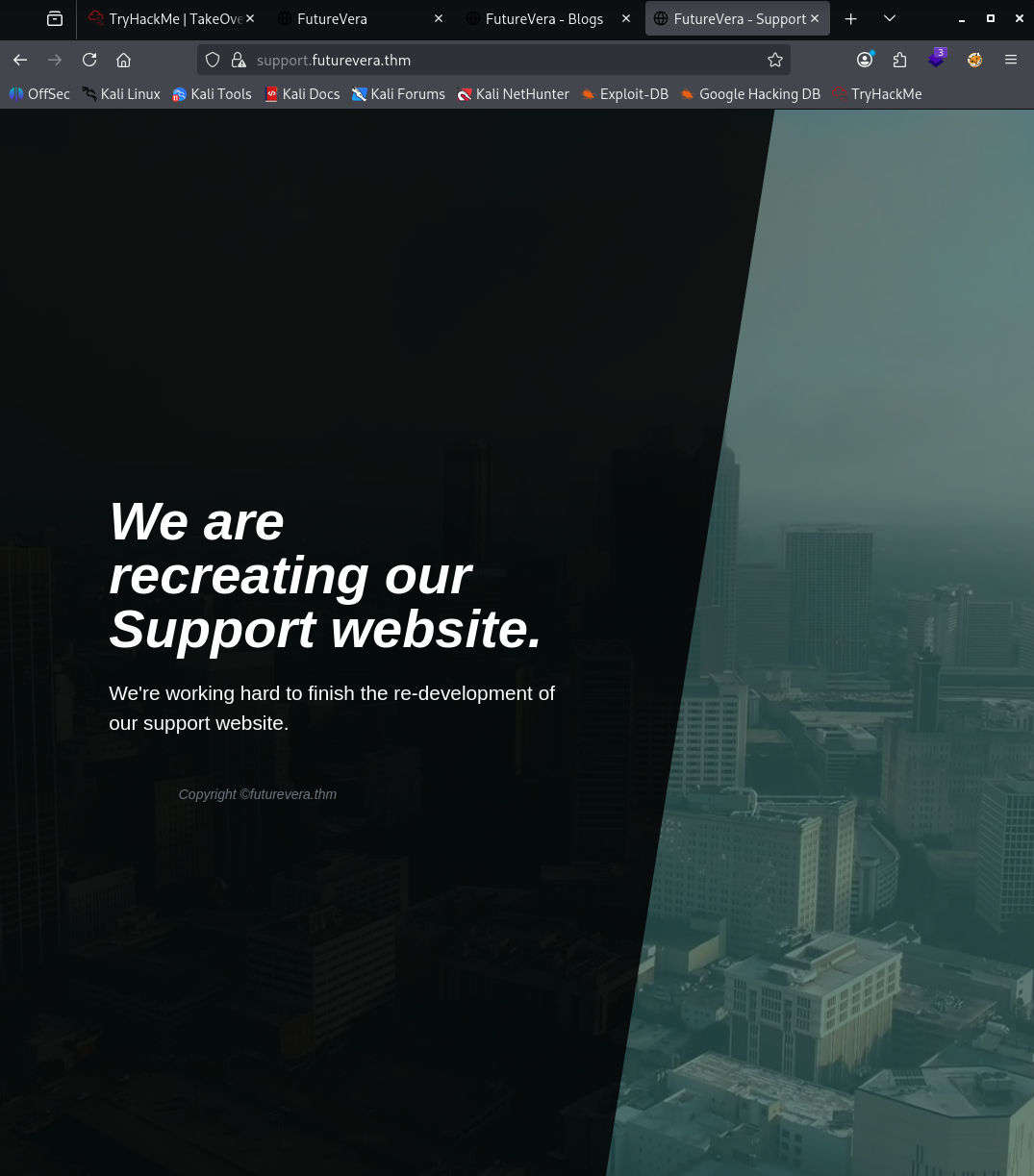Screen dimensions: 1034x1176
Task: Expand the list all tabs dropdown
Action: [x=890, y=18]
